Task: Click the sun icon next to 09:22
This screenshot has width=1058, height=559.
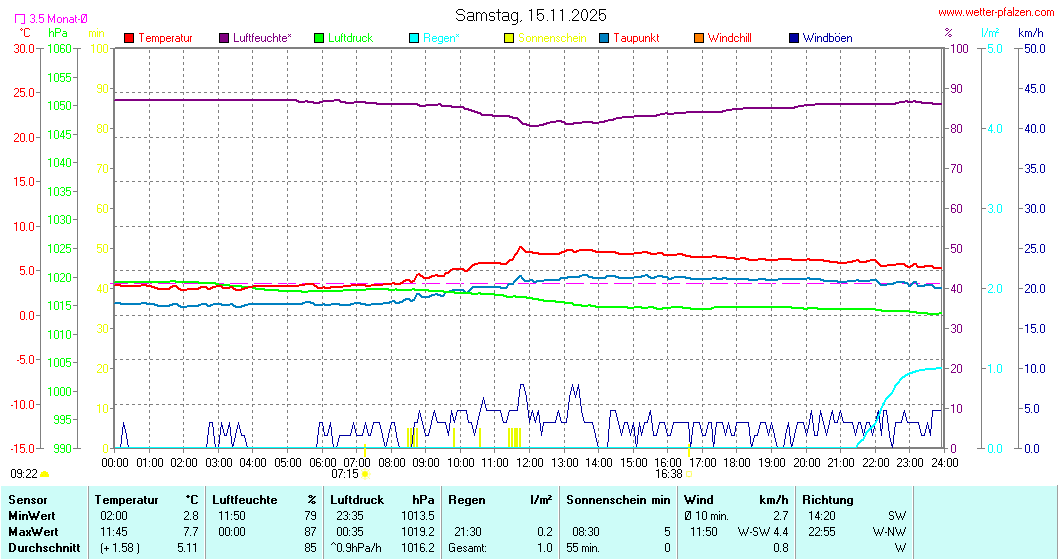Action: coord(45,474)
